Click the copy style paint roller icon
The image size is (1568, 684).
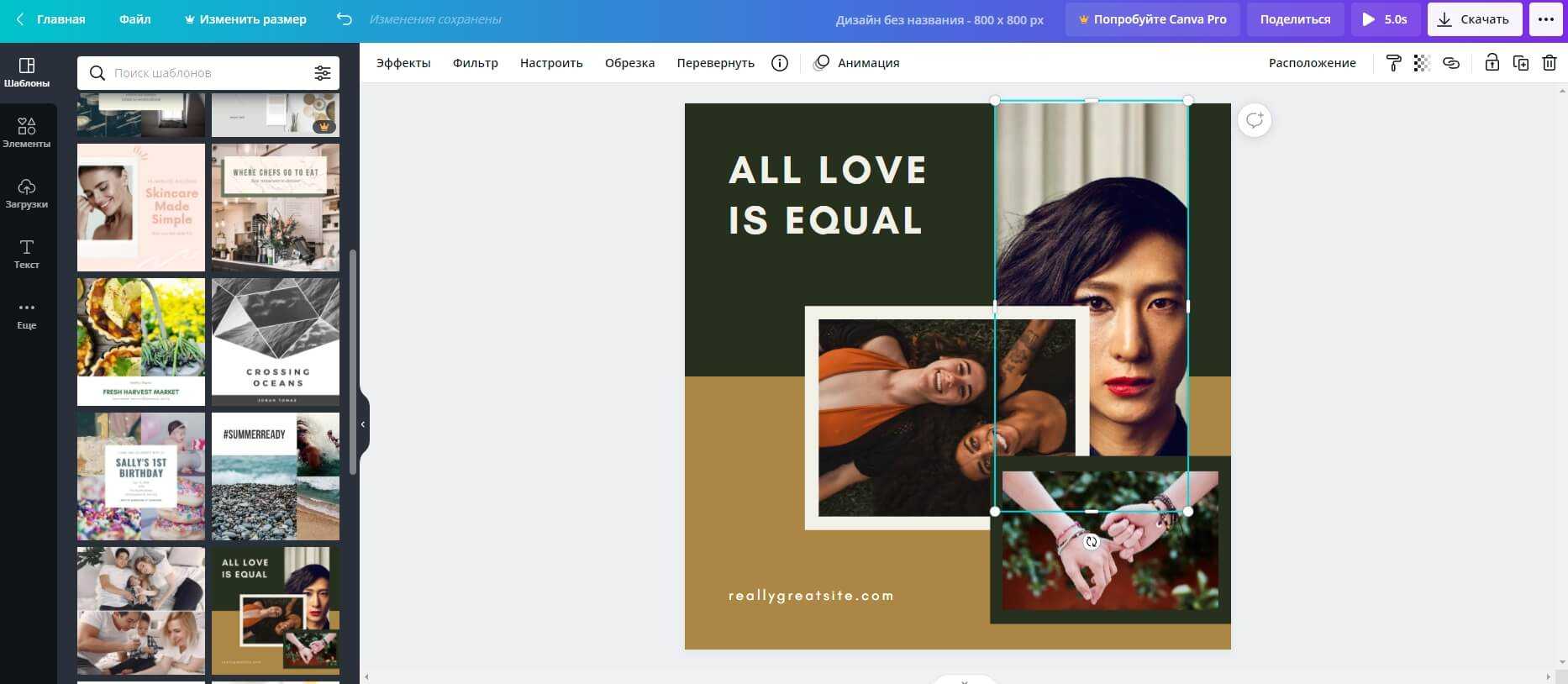pyautogui.click(x=1393, y=63)
